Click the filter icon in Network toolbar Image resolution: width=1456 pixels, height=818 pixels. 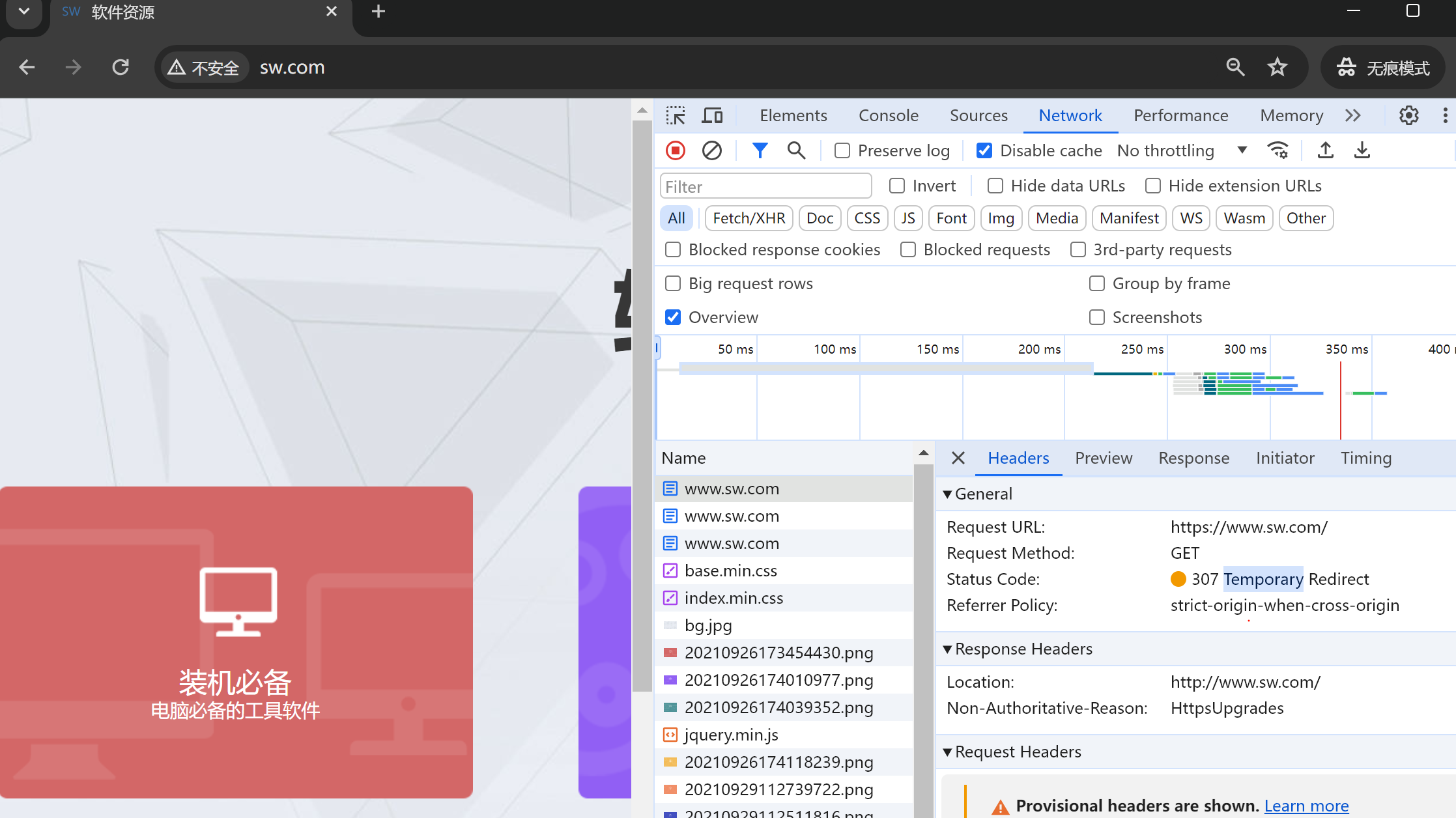point(759,150)
